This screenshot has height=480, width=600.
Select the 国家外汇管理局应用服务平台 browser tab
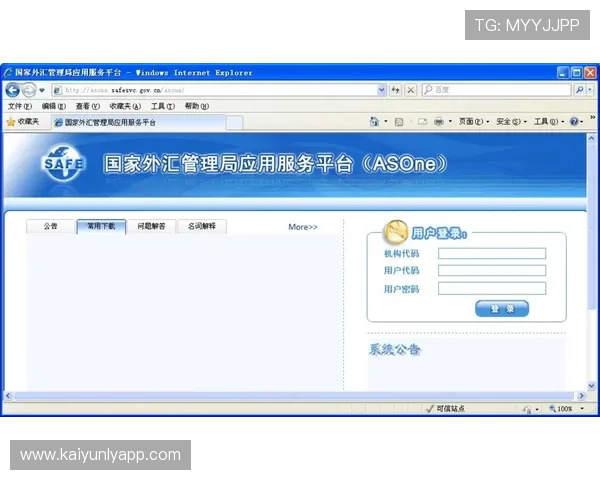tap(138, 122)
